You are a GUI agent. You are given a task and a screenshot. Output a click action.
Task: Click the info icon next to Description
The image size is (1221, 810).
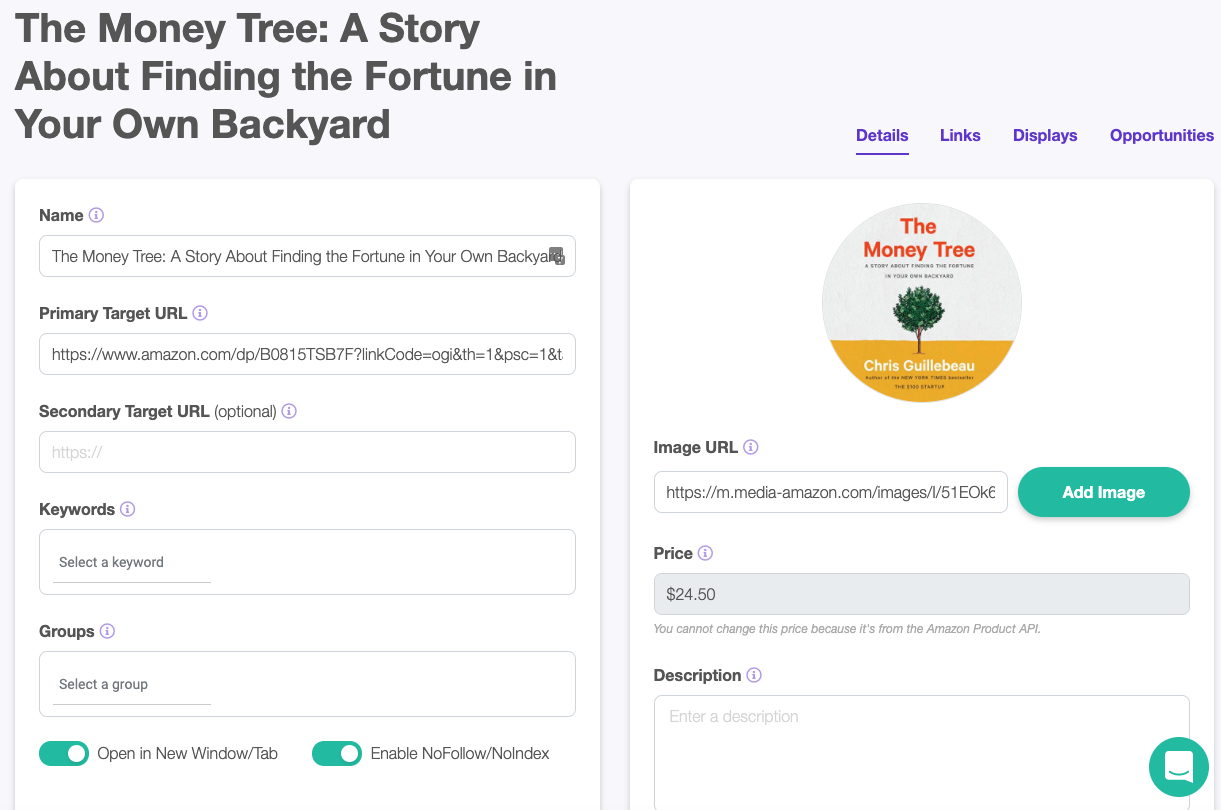(754, 675)
